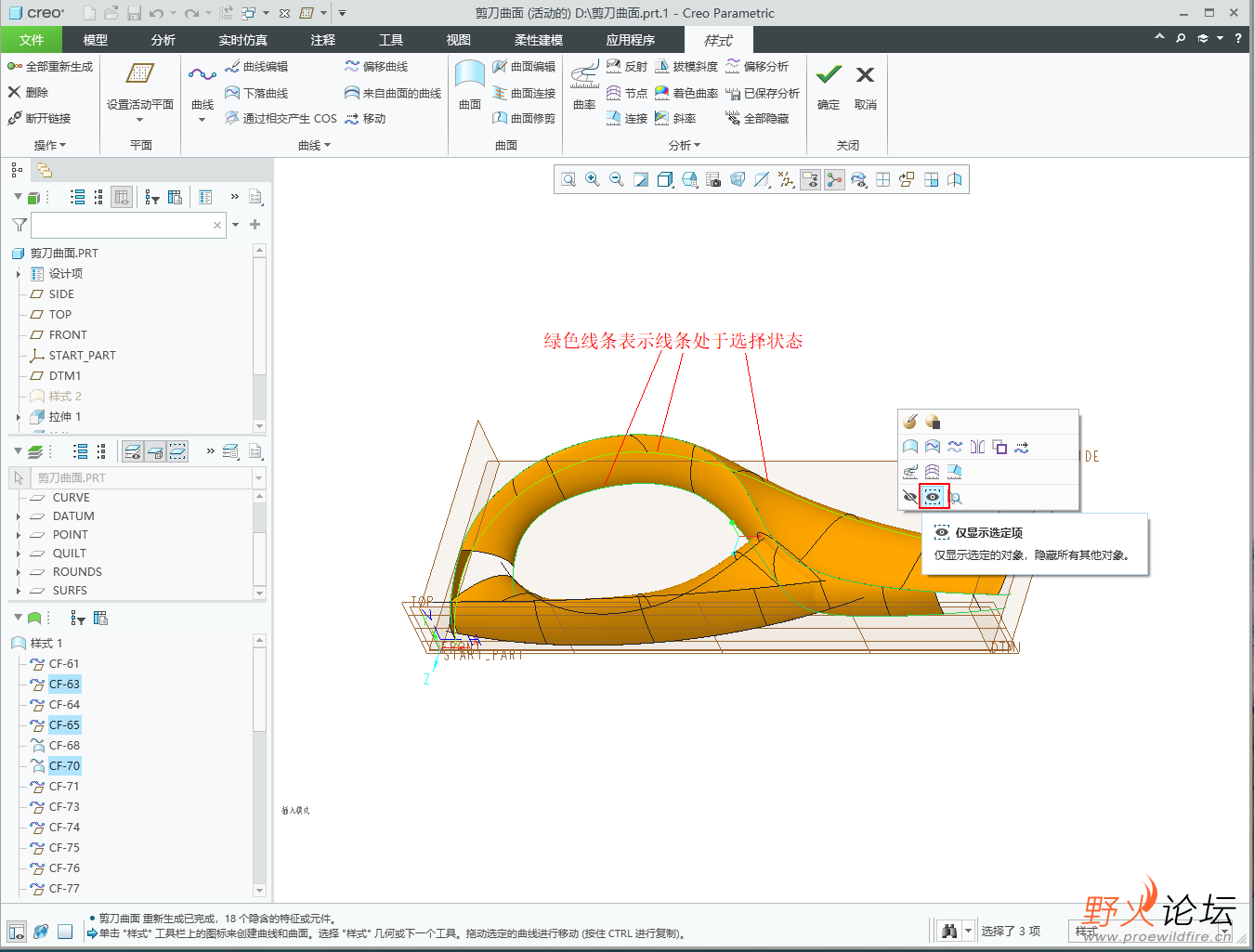This screenshot has height=952, width=1254.
Task: Expand the SURFS layer node
Action: tap(19, 591)
